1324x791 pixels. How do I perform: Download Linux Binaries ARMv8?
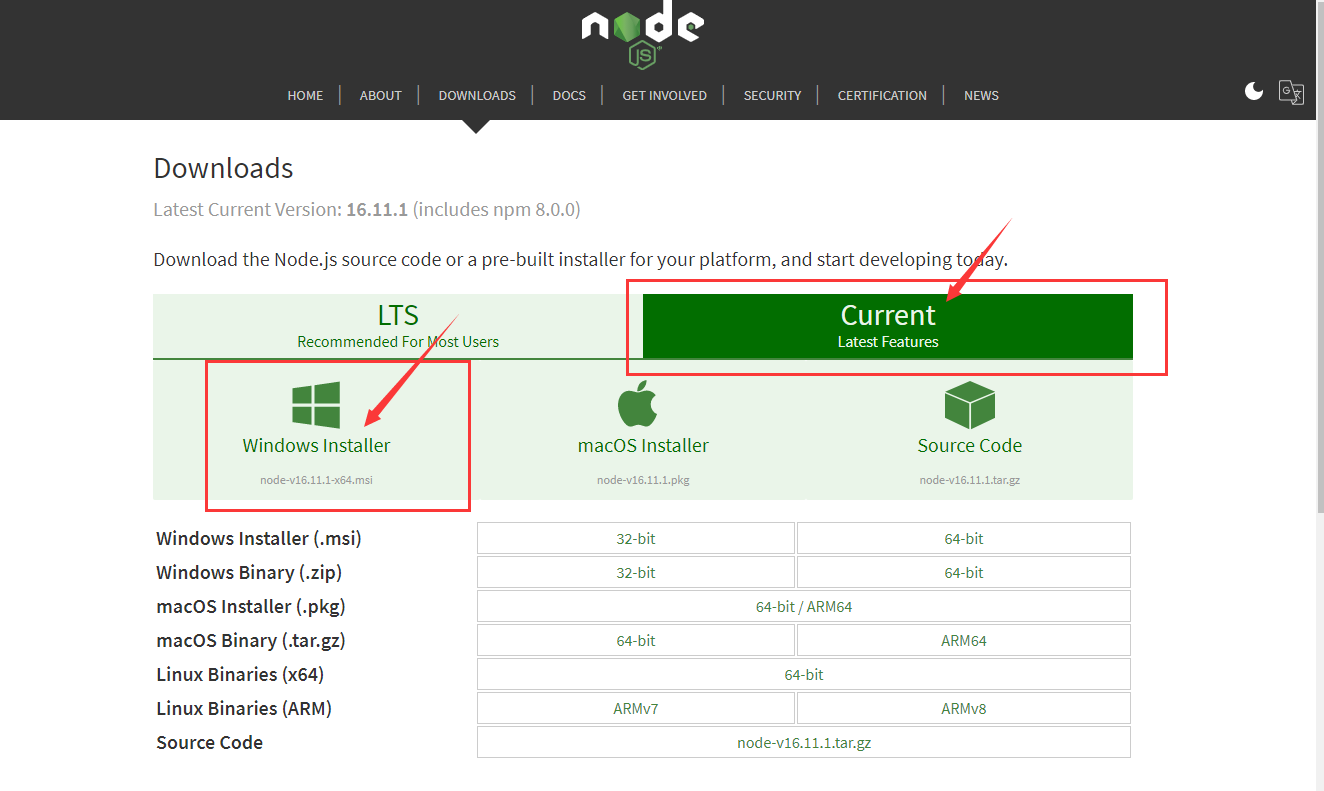[964, 708]
